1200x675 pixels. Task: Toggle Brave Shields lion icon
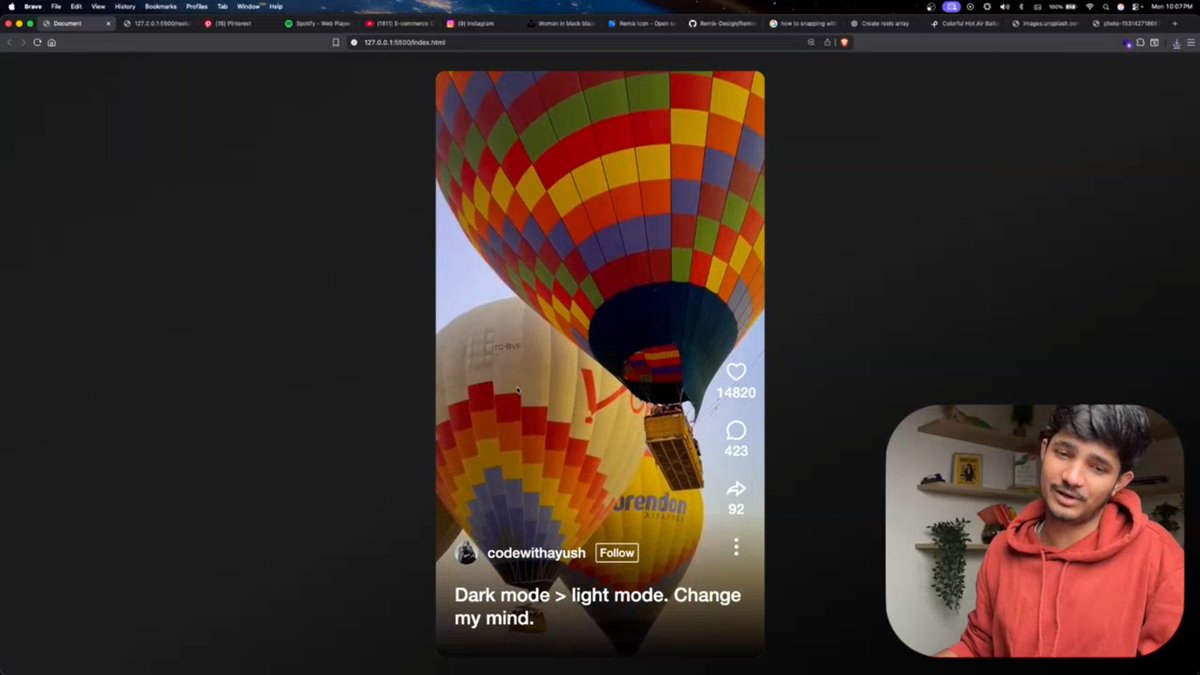(844, 42)
